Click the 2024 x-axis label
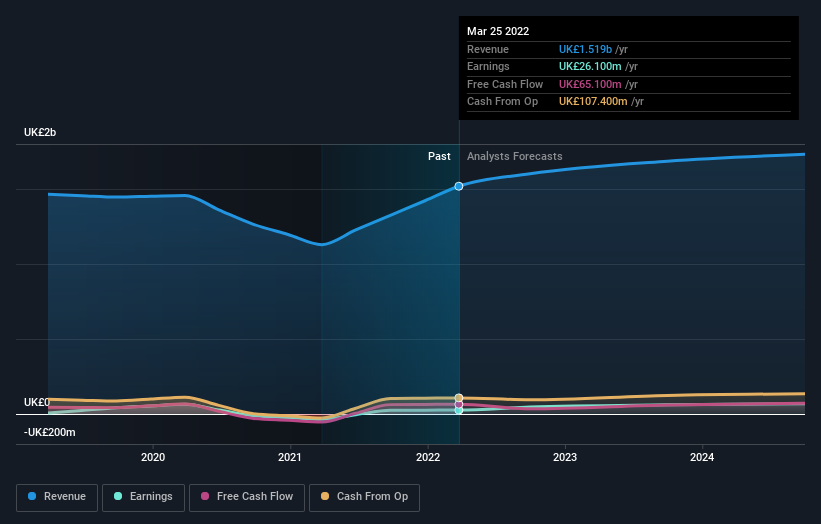This screenshot has height=524, width=821. pyautogui.click(x=702, y=457)
